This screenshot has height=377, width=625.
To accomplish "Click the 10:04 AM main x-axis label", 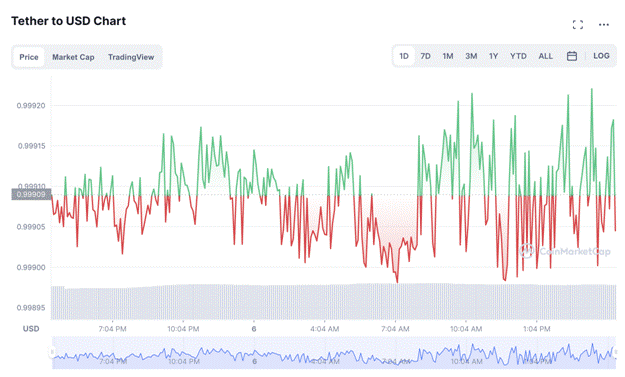I will pos(466,329).
